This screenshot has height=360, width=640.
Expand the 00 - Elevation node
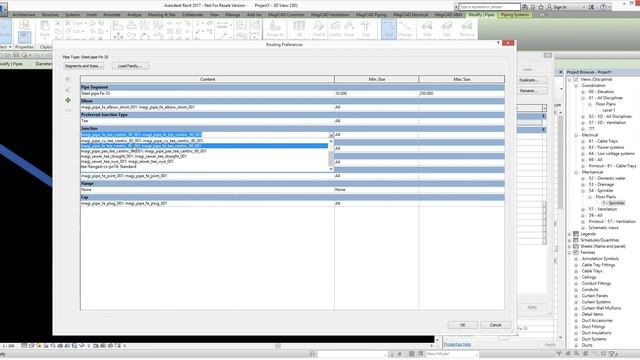[583, 92]
